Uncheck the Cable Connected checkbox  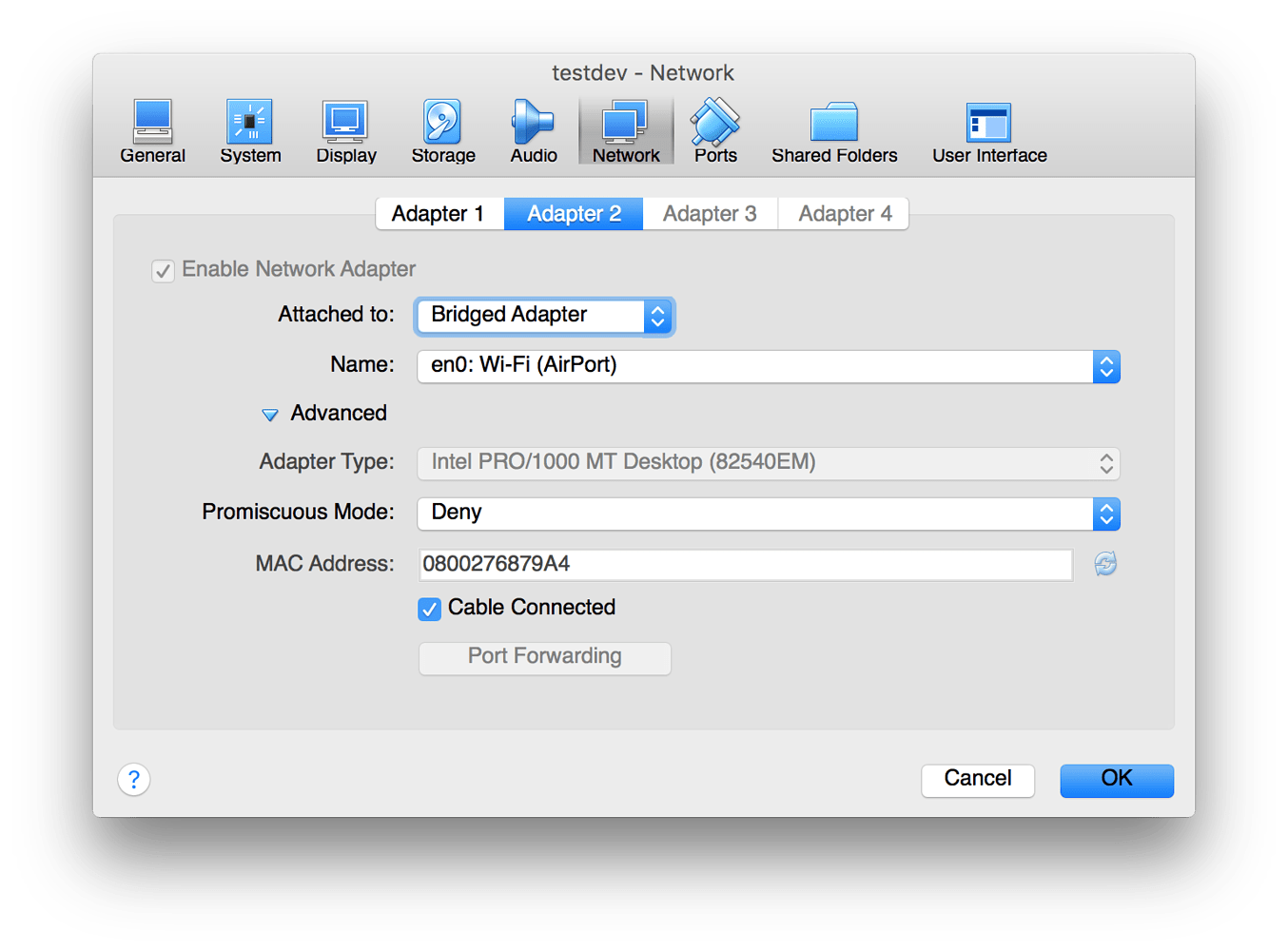429,609
